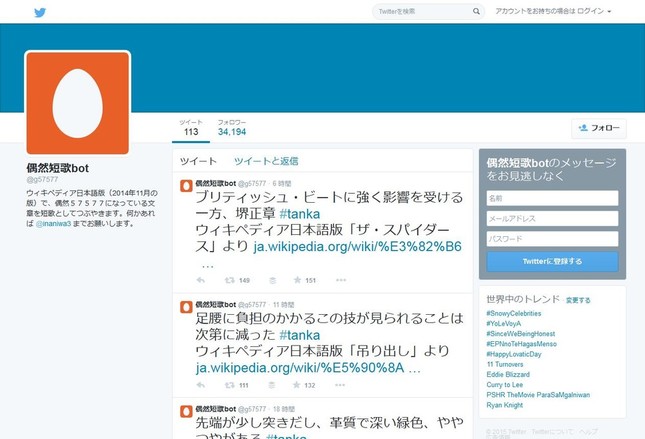Open the Ryan Knight trend
The image size is (645, 439).
tap(505, 405)
